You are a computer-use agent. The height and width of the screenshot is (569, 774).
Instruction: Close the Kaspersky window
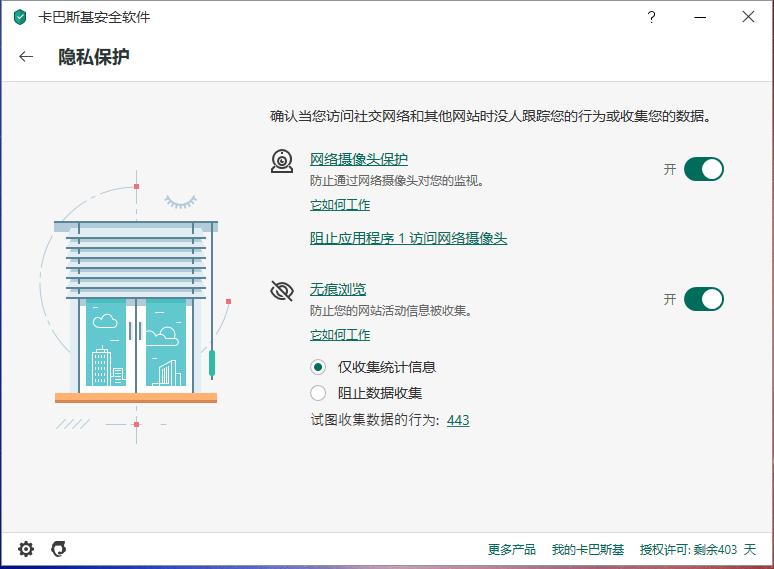(748, 17)
